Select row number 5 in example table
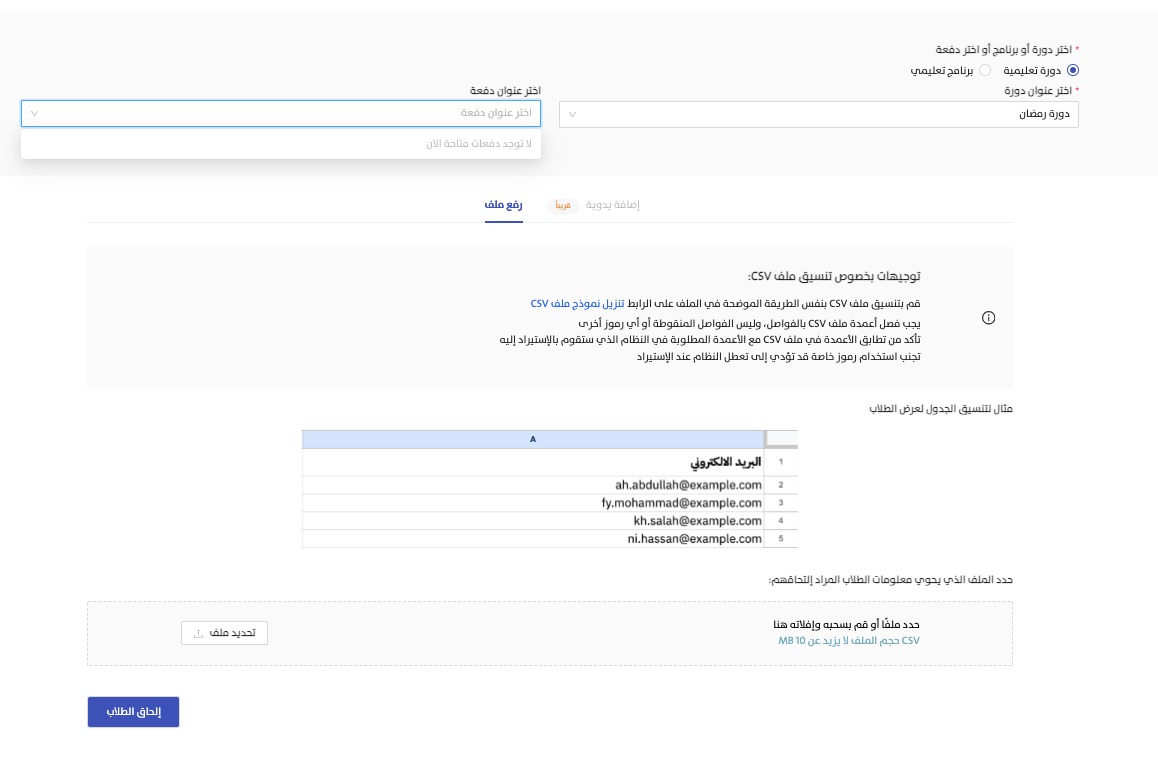Screen dimensions: 1158x767 (x=781, y=539)
